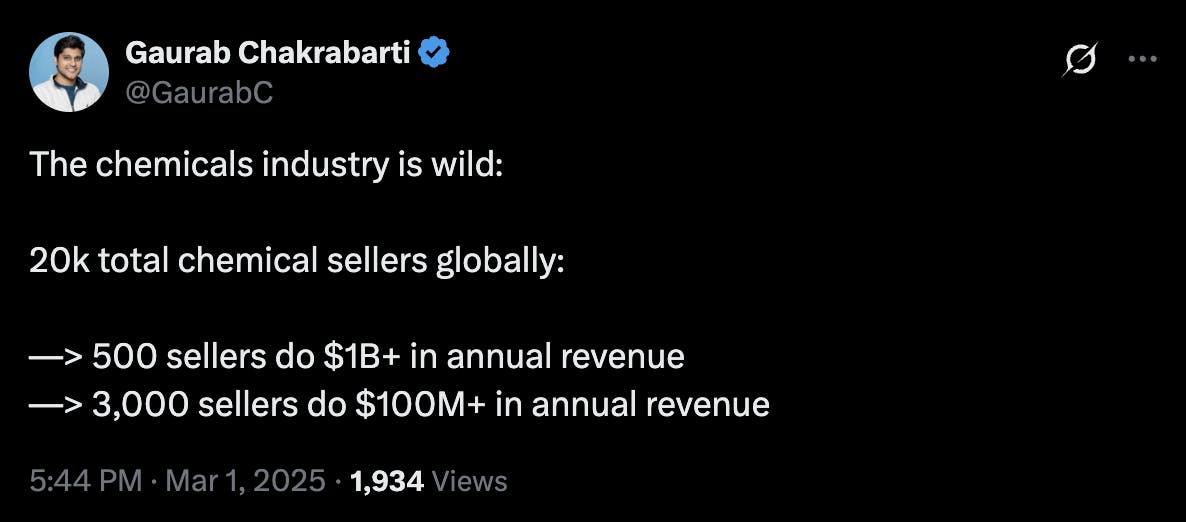This screenshot has height=522, width=1186.
Task: Click the display name Gaurab Chakrabarti
Action: pos(267,53)
